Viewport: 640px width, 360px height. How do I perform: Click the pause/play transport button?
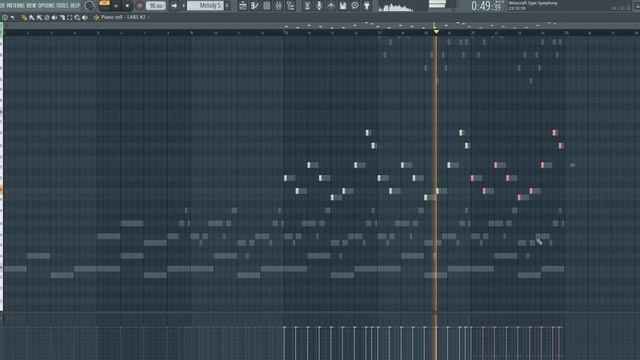pyautogui.click(x=116, y=6)
